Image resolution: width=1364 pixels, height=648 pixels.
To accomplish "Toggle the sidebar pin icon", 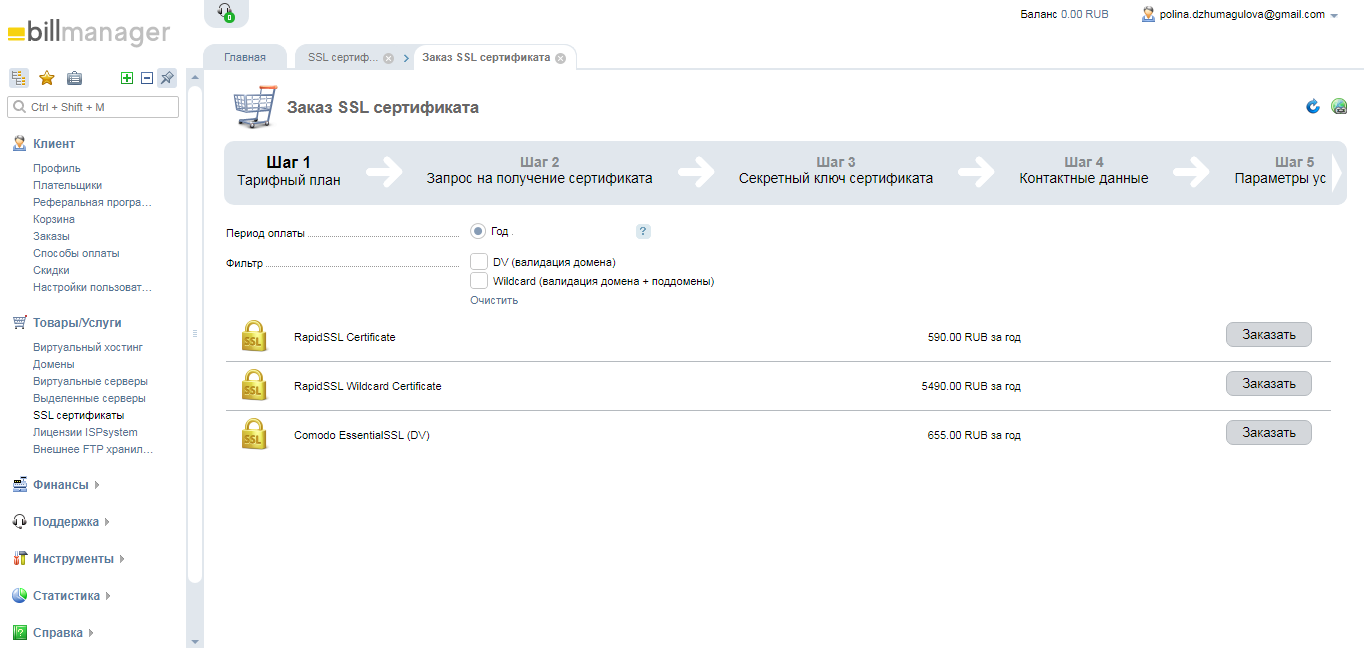I will [x=167, y=78].
